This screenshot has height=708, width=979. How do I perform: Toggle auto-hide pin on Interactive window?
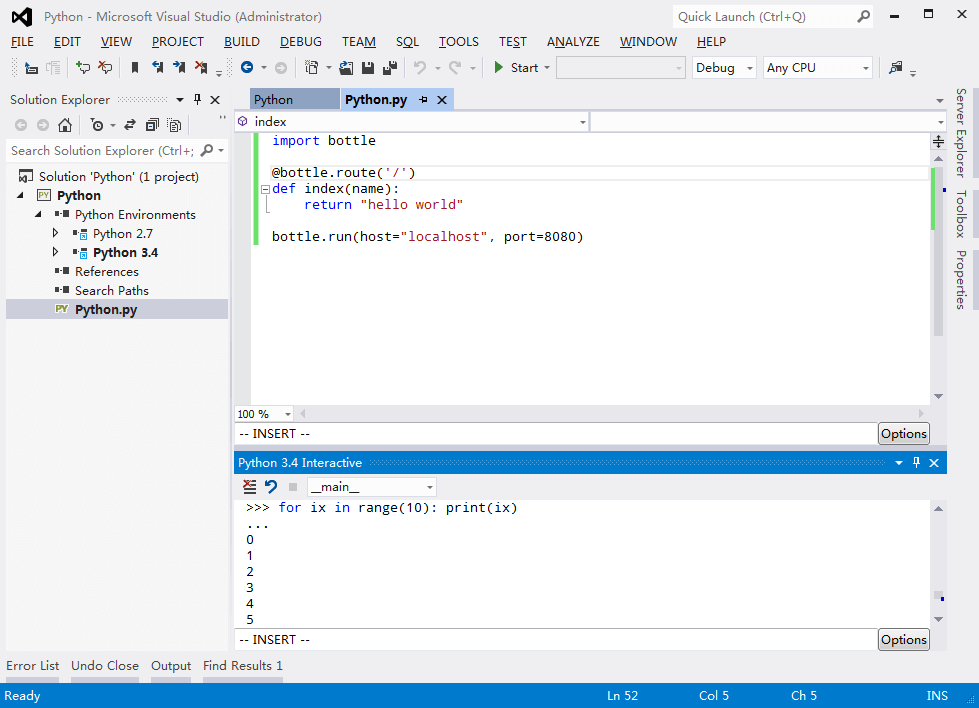pyautogui.click(x=915, y=463)
